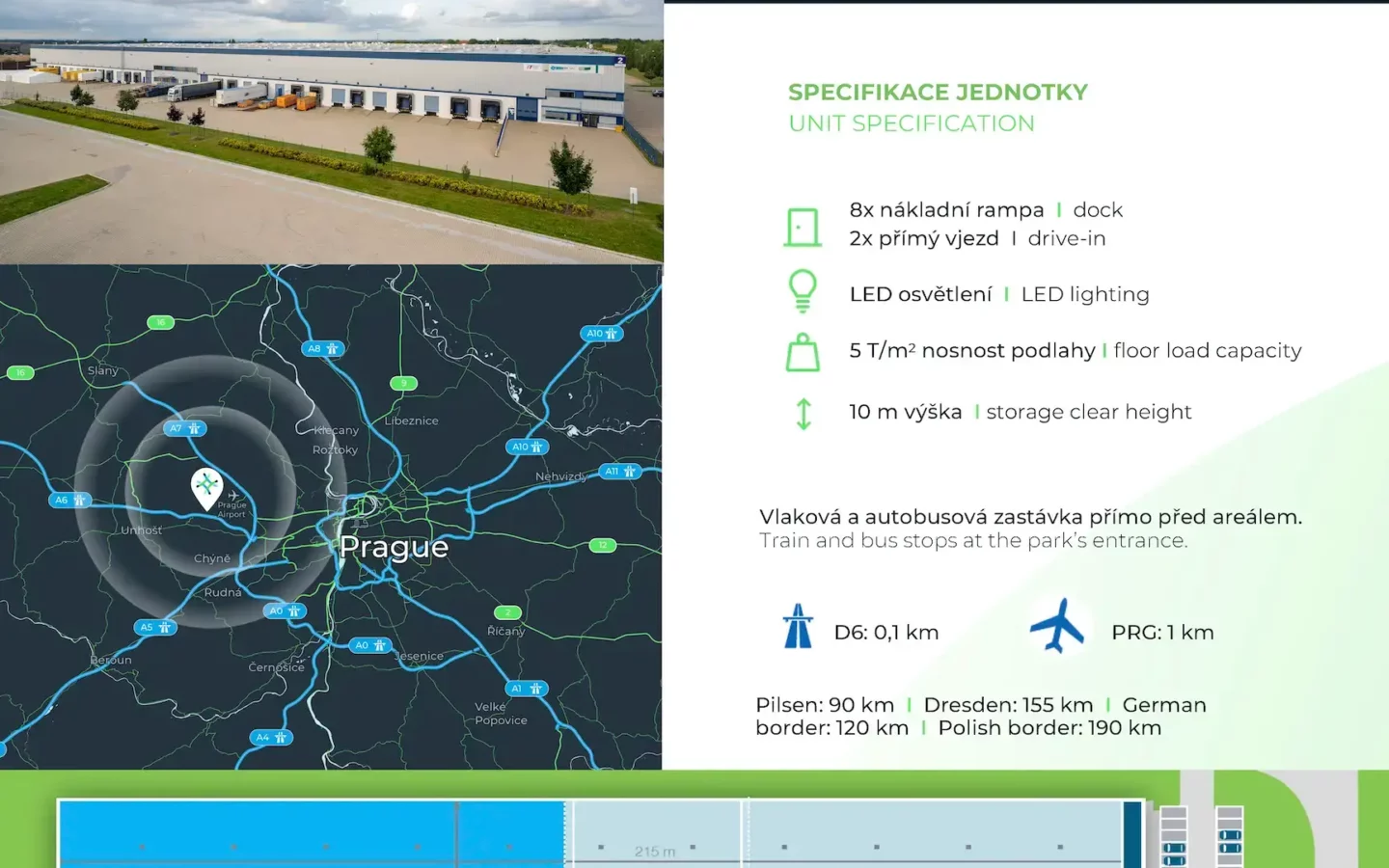Viewport: 1389px width, 868px height.
Task: Click the Prague Airport label on the map
Action: 232,509
